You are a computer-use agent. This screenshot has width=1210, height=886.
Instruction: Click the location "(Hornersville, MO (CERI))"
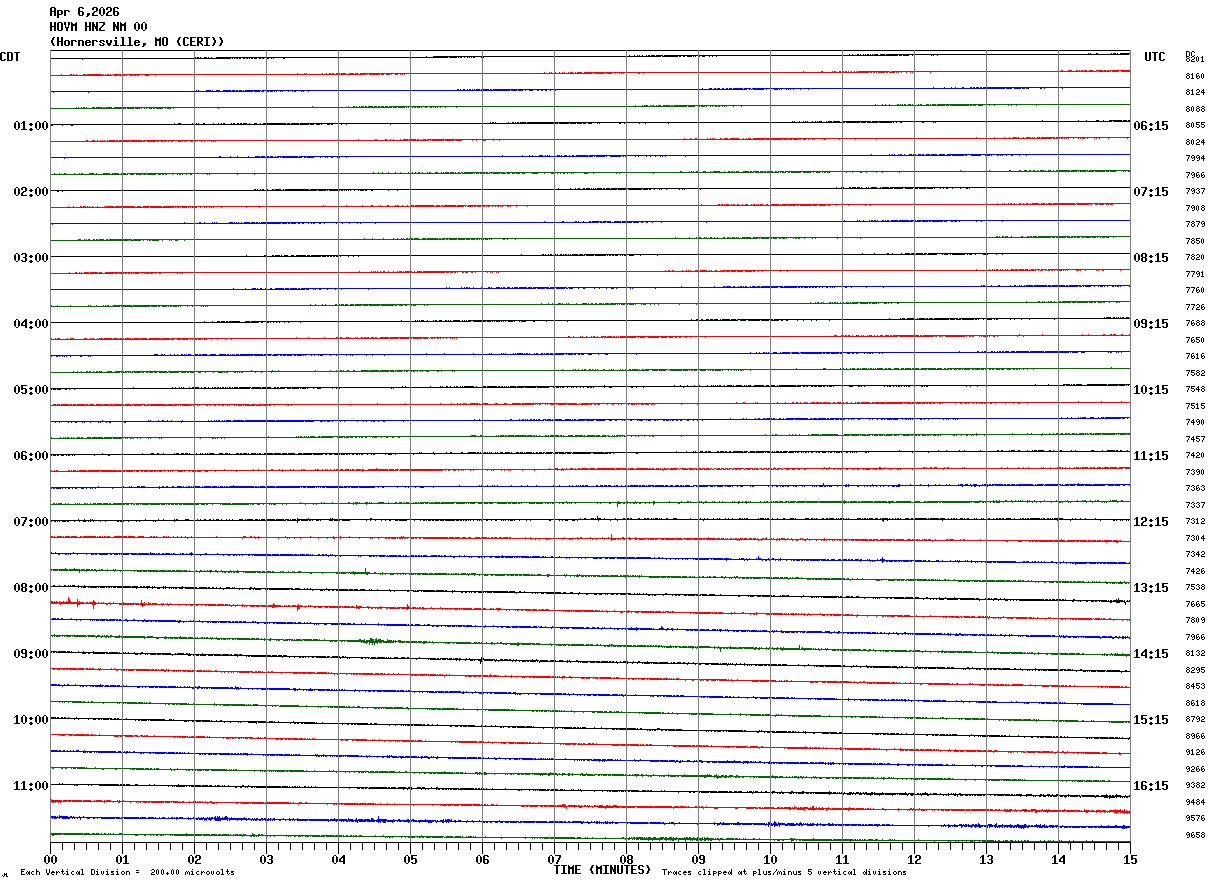[137, 42]
